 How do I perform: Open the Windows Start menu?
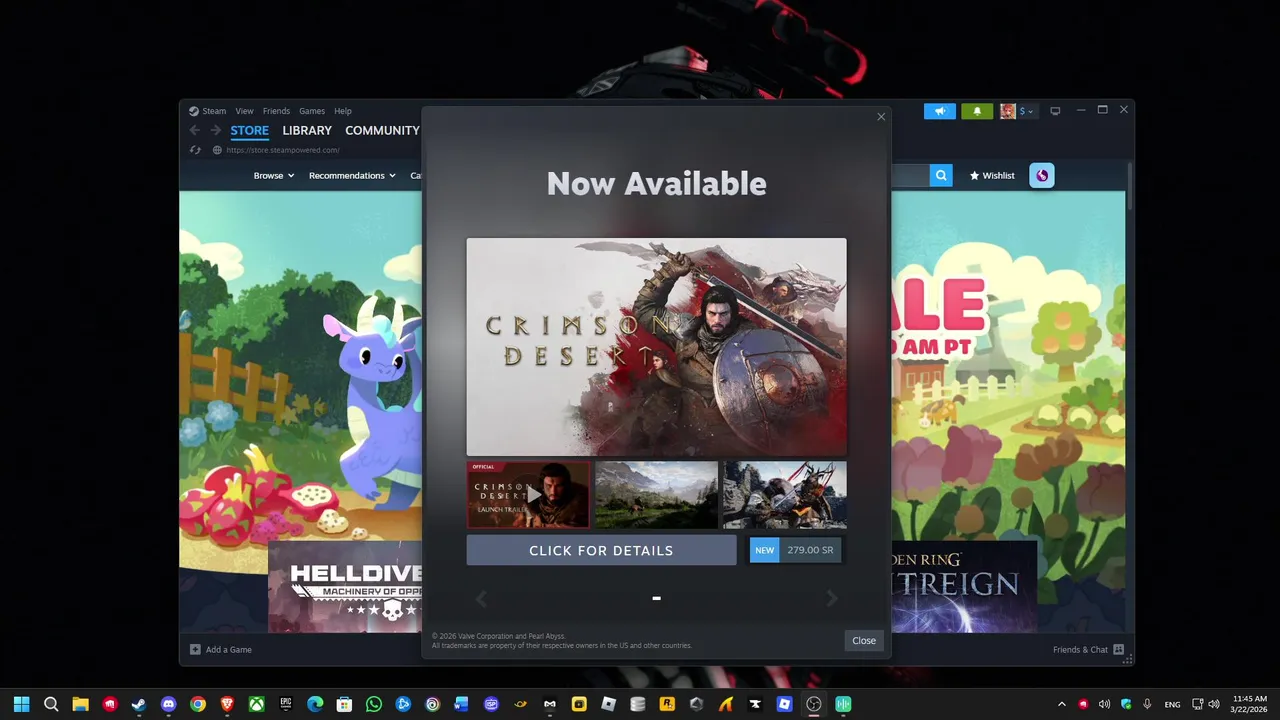pos(21,704)
